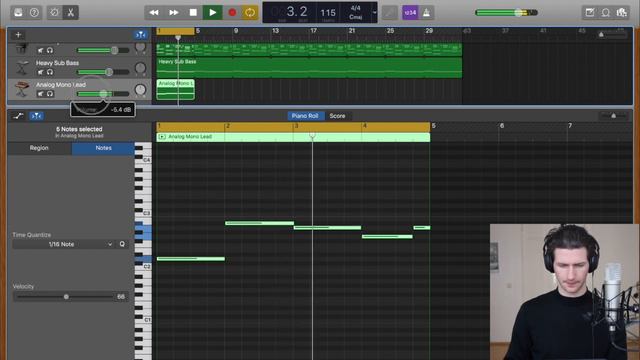
Task: Click the Analog Mono Lead volume slider
Action: tap(103, 94)
